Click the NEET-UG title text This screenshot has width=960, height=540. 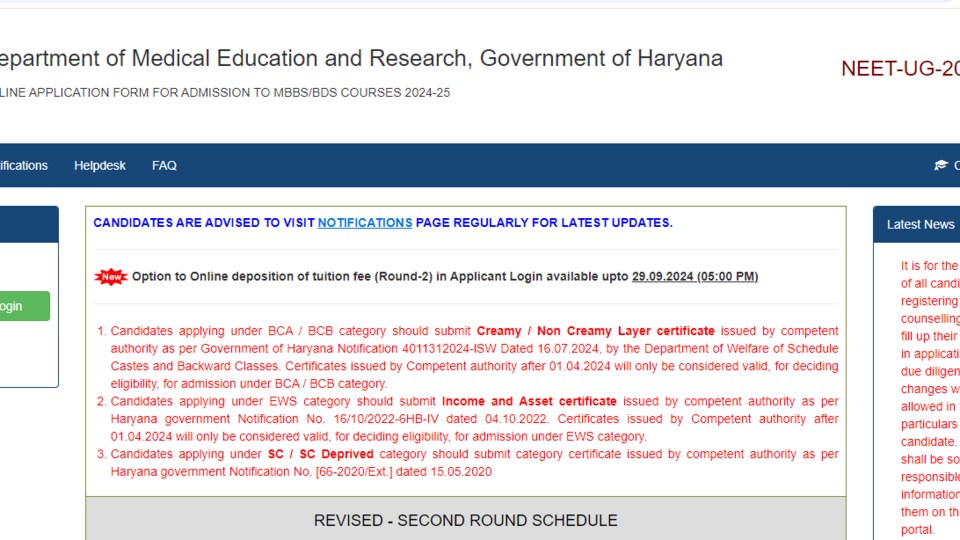pyautogui.click(x=900, y=69)
